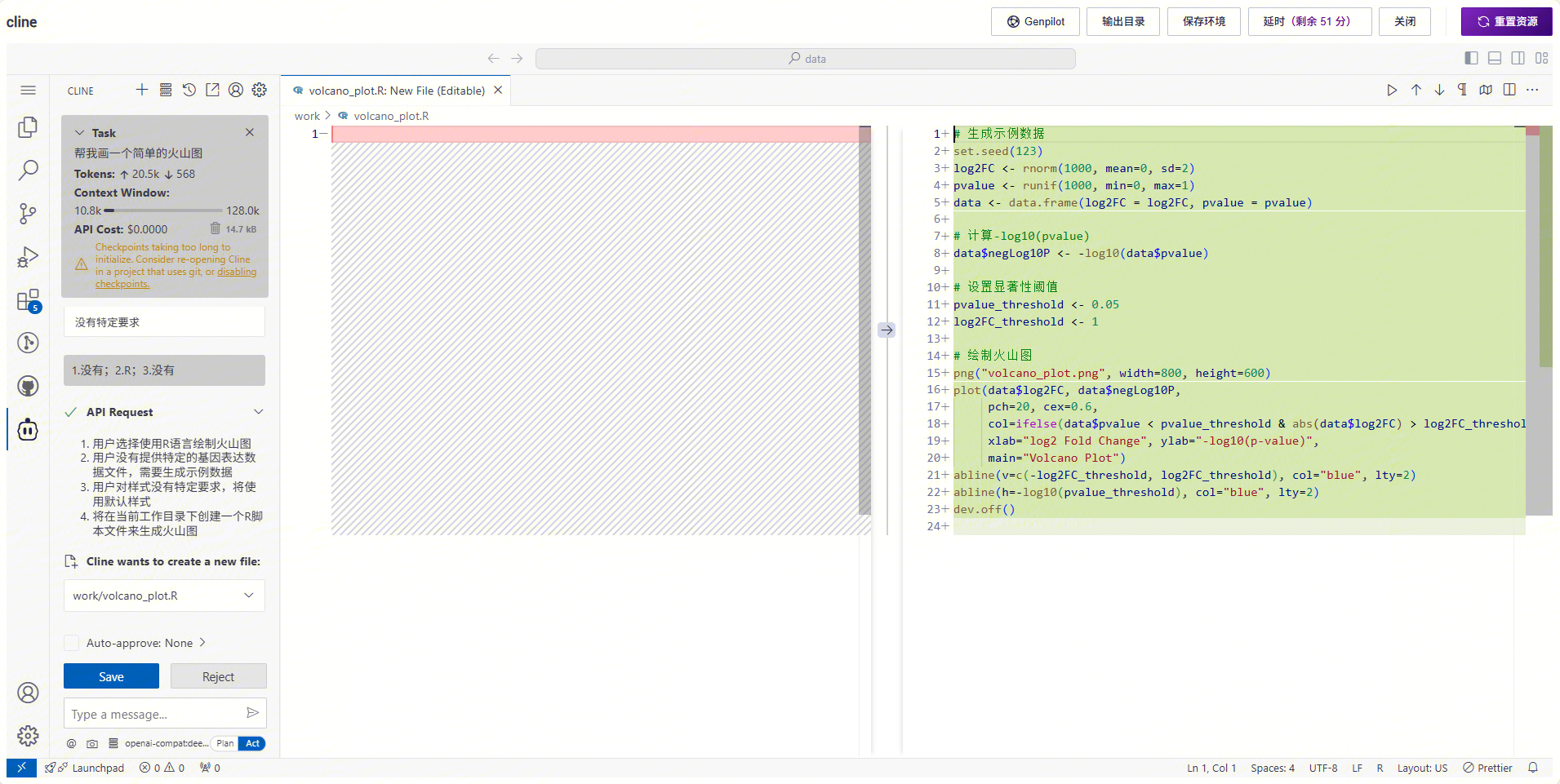Click the context window progress bar
1560x784 pixels.
(164, 210)
